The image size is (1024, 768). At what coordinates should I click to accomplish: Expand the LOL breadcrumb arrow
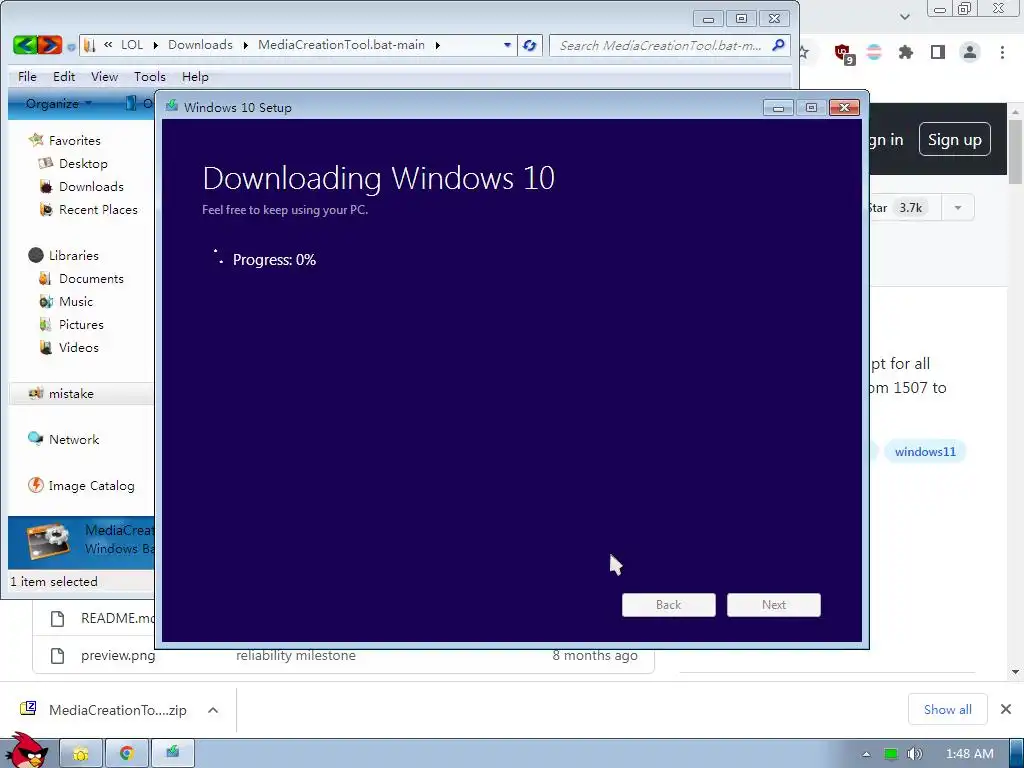point(155,45)
